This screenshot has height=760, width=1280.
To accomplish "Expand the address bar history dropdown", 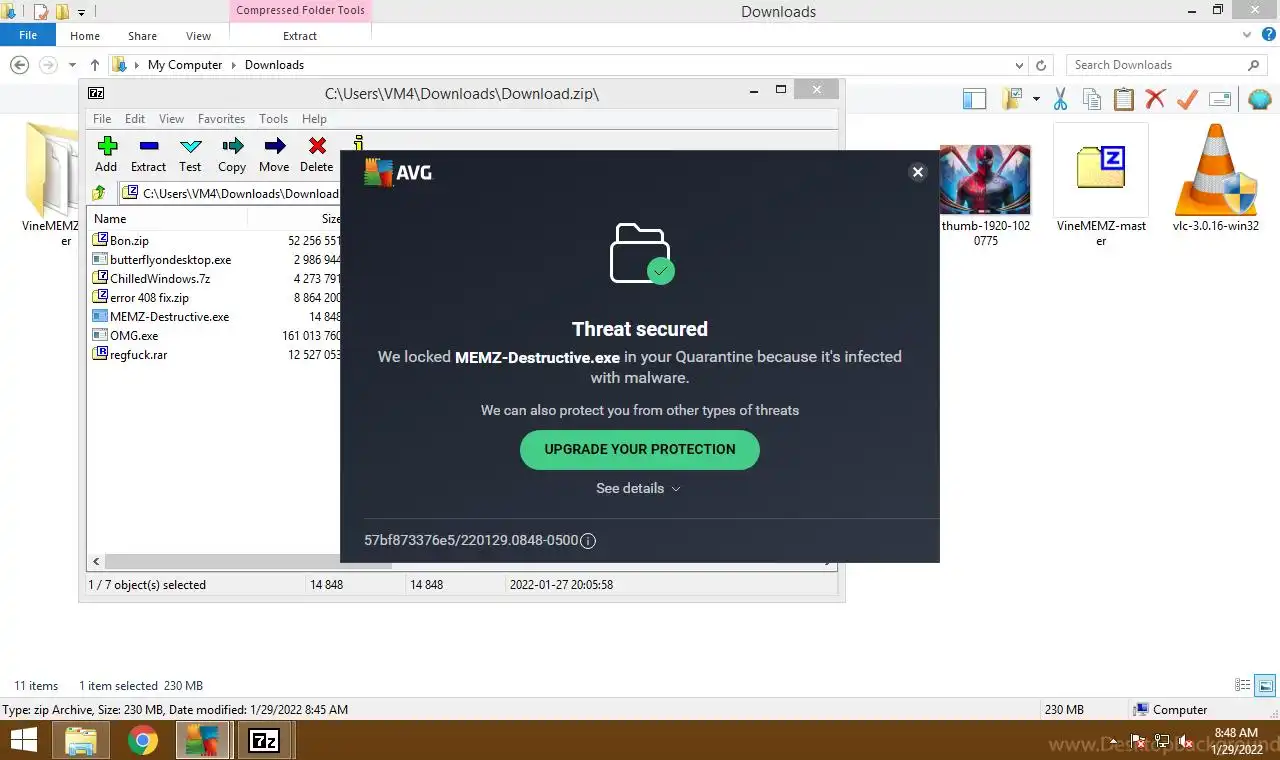I will point(1019,65).
